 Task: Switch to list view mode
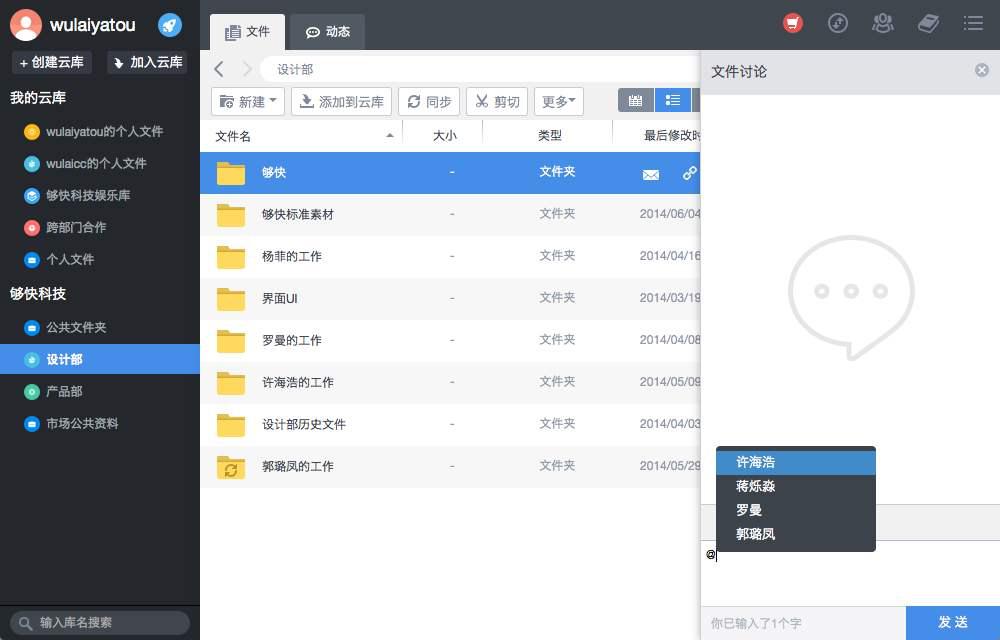pyautogui.click(x=673, y=101)
